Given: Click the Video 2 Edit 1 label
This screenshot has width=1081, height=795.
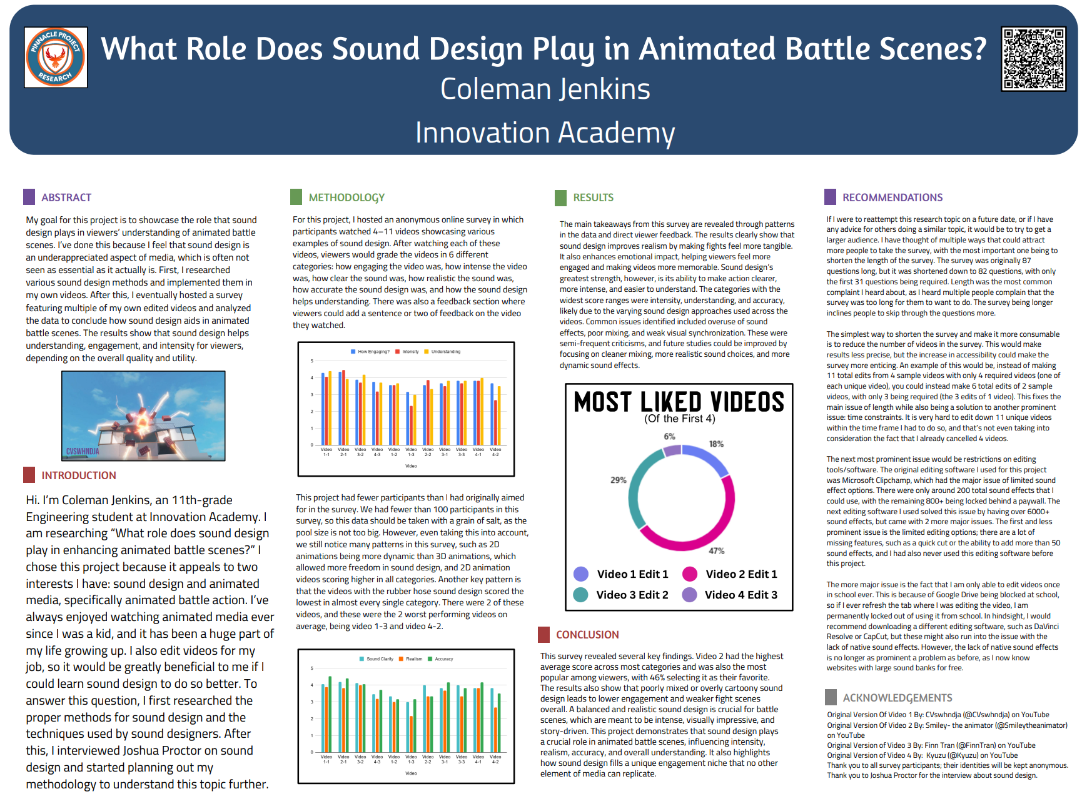Looking at the screenshot, I should point(741,574).
